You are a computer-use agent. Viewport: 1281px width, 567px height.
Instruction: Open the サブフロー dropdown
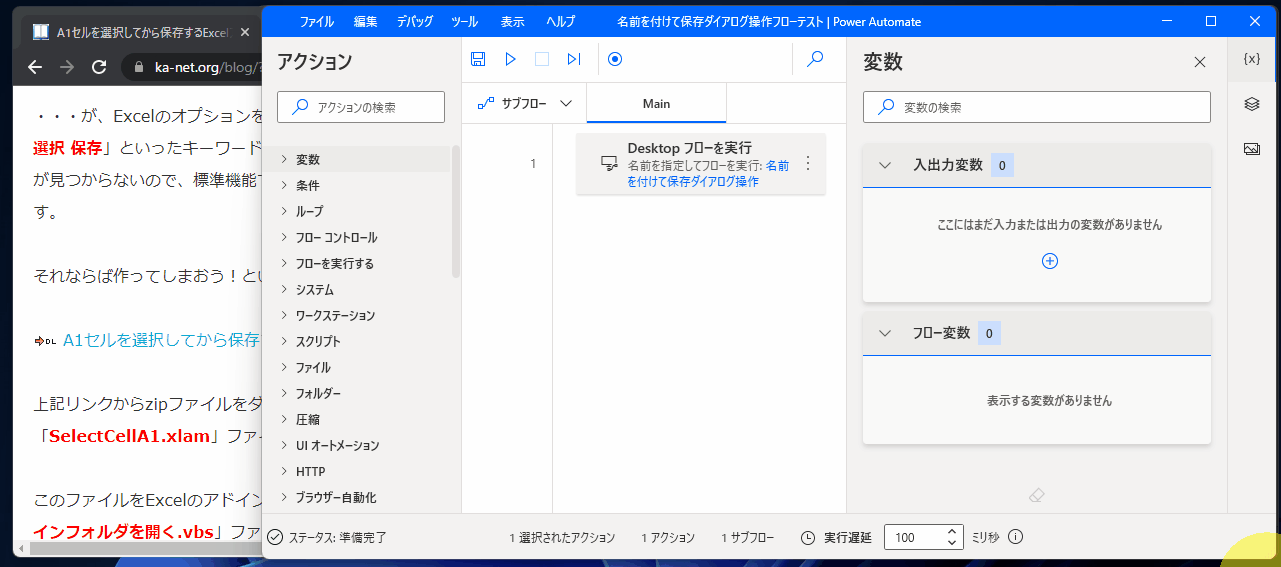(525, 103)
